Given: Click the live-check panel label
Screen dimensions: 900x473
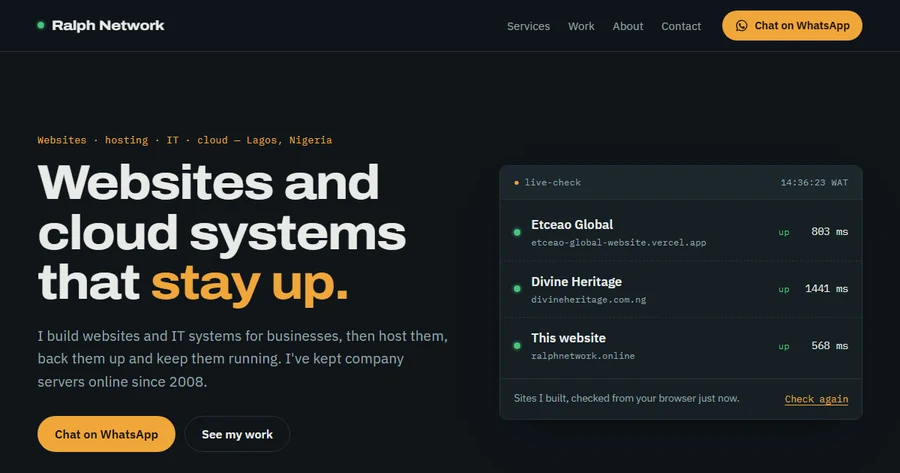Looking at the screenshot, I should tap(553, 183).
